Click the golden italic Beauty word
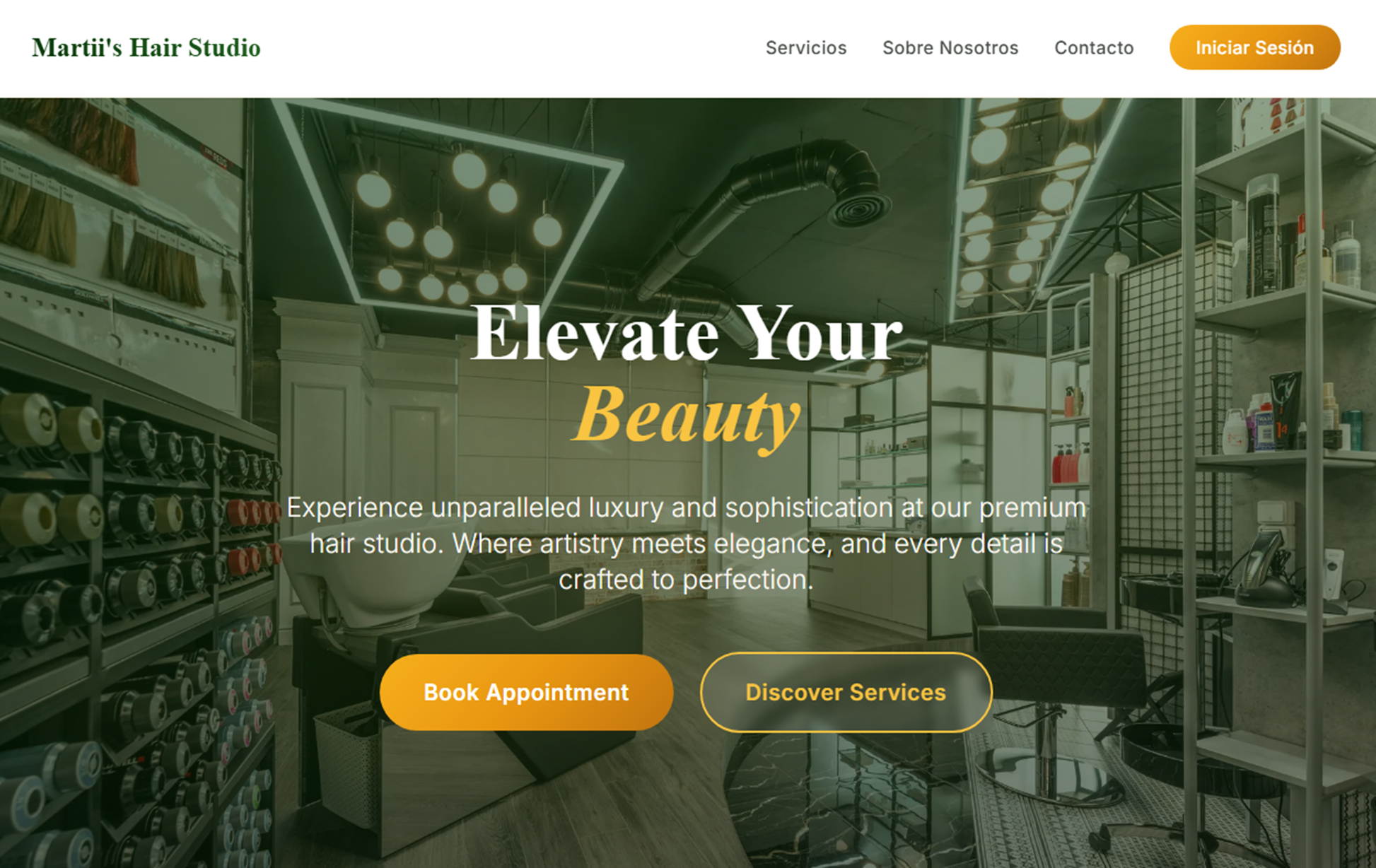Viewport: 1376px width, 868px height. [x=687, y=417]
